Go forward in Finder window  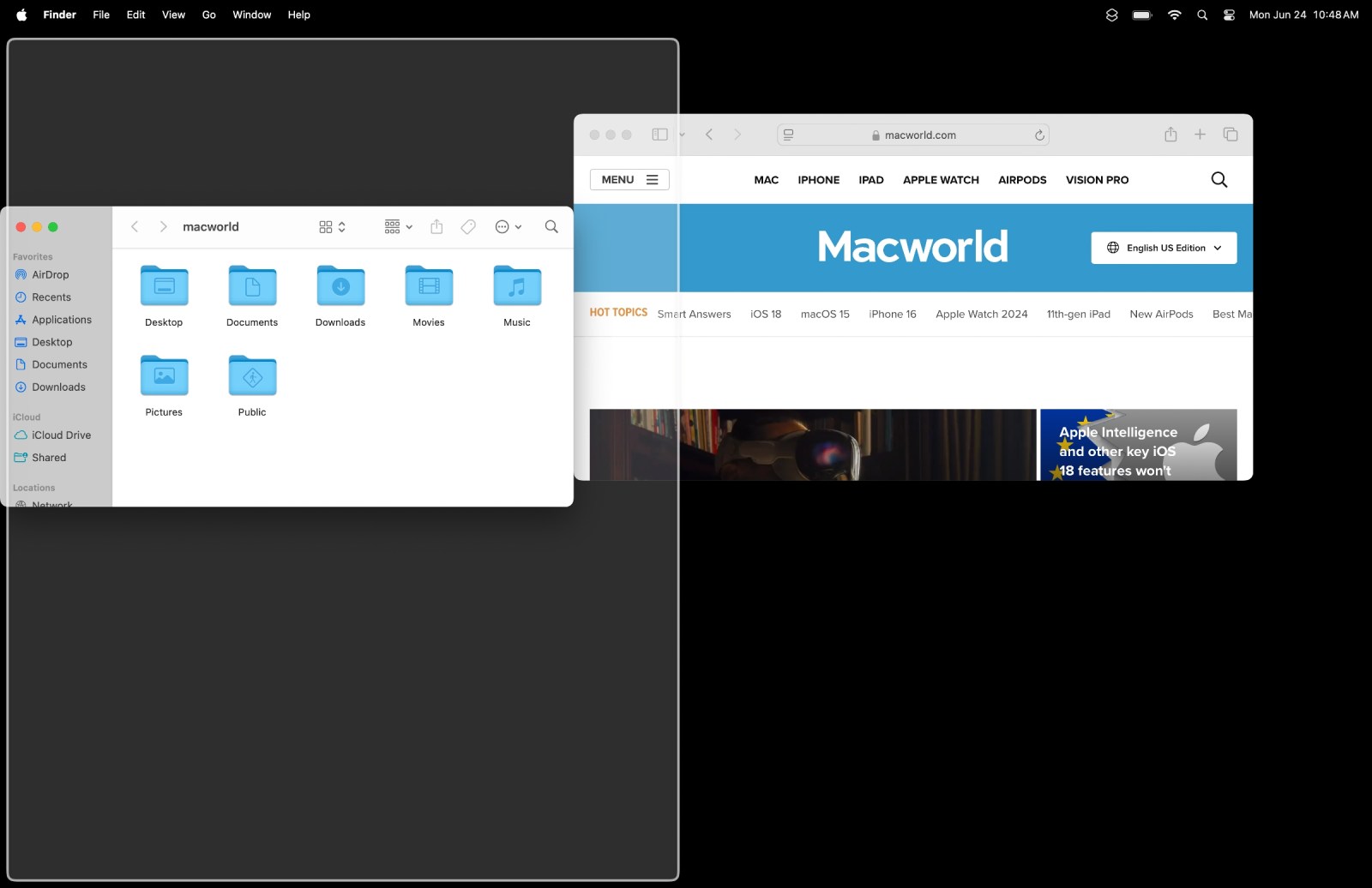click(163, 226)
